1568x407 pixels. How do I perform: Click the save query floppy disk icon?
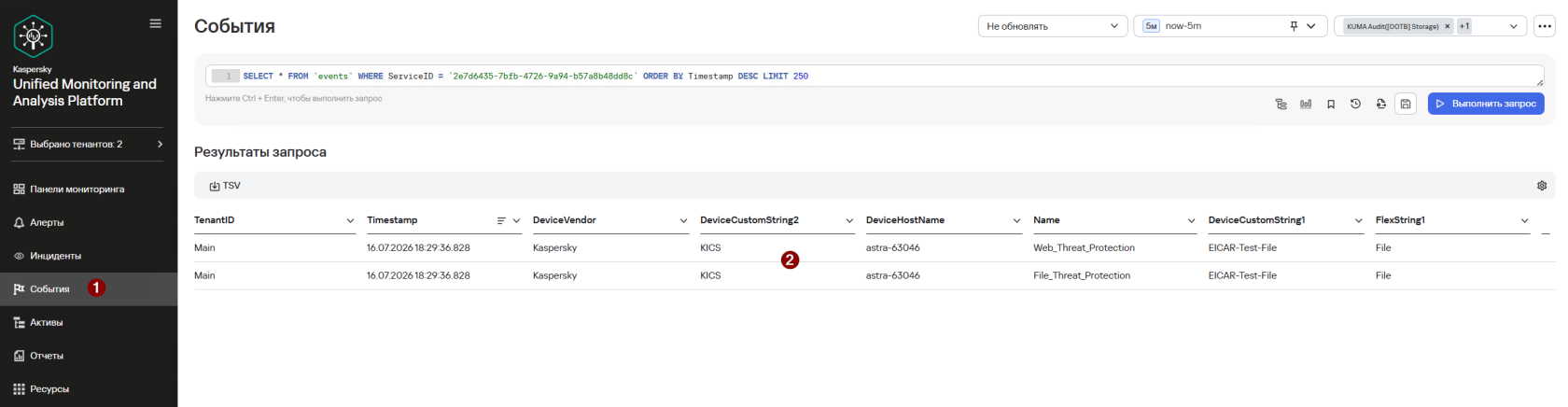[x=1406, y=104]
